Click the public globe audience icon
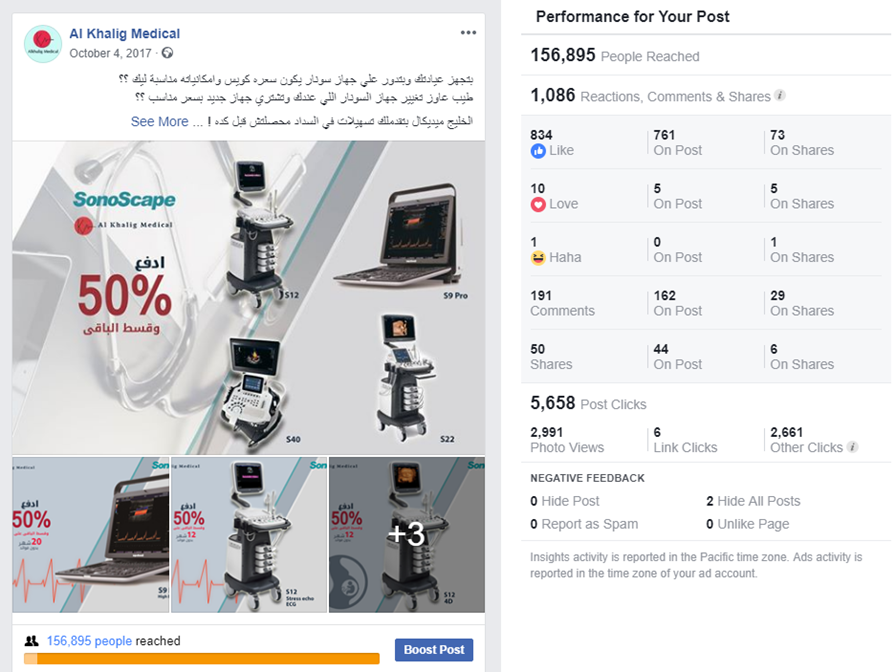The image size is (896, 672). [167, 53]
